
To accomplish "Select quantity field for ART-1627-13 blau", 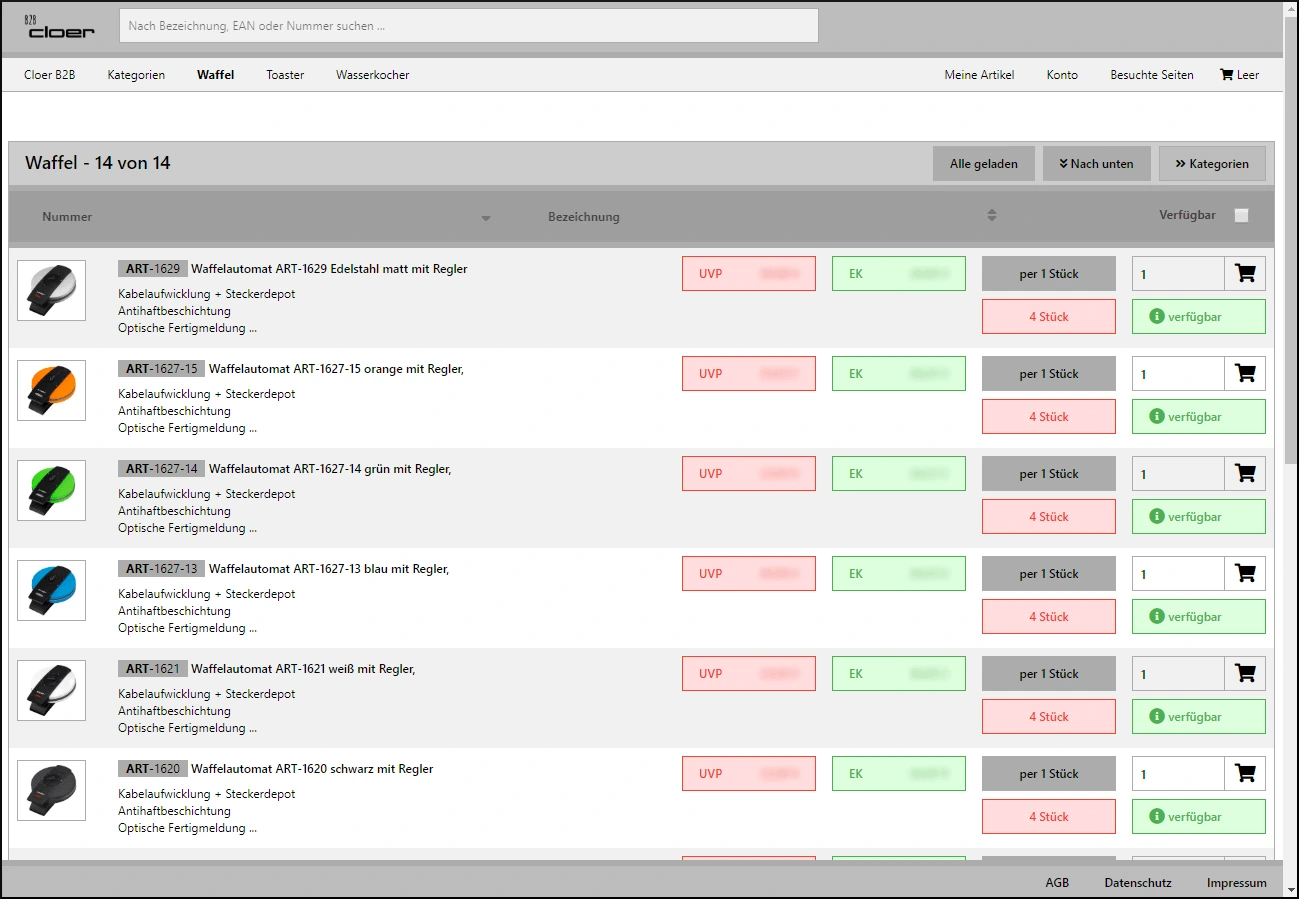I will (1178, 574).
